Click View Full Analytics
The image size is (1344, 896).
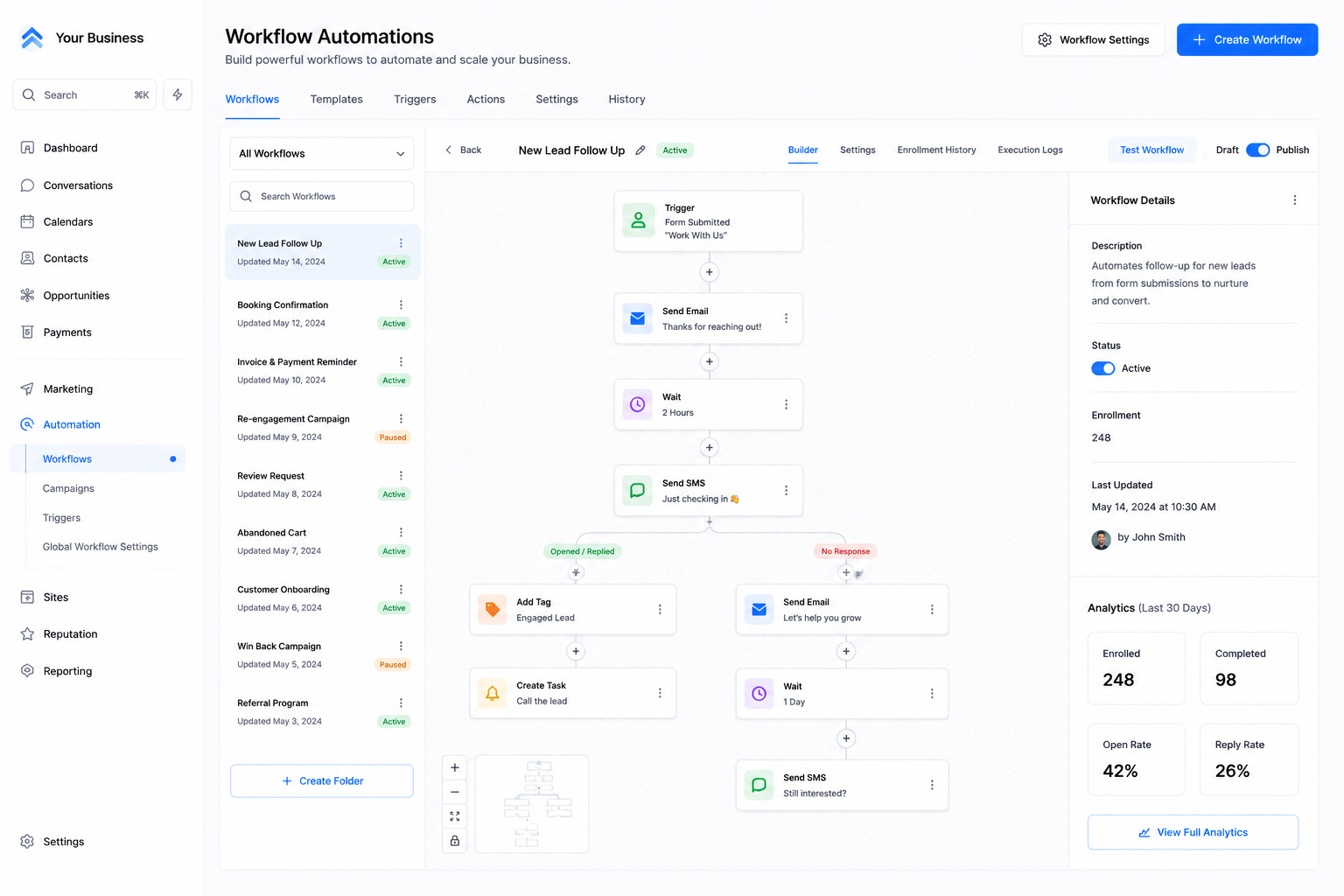[1193, 832]
